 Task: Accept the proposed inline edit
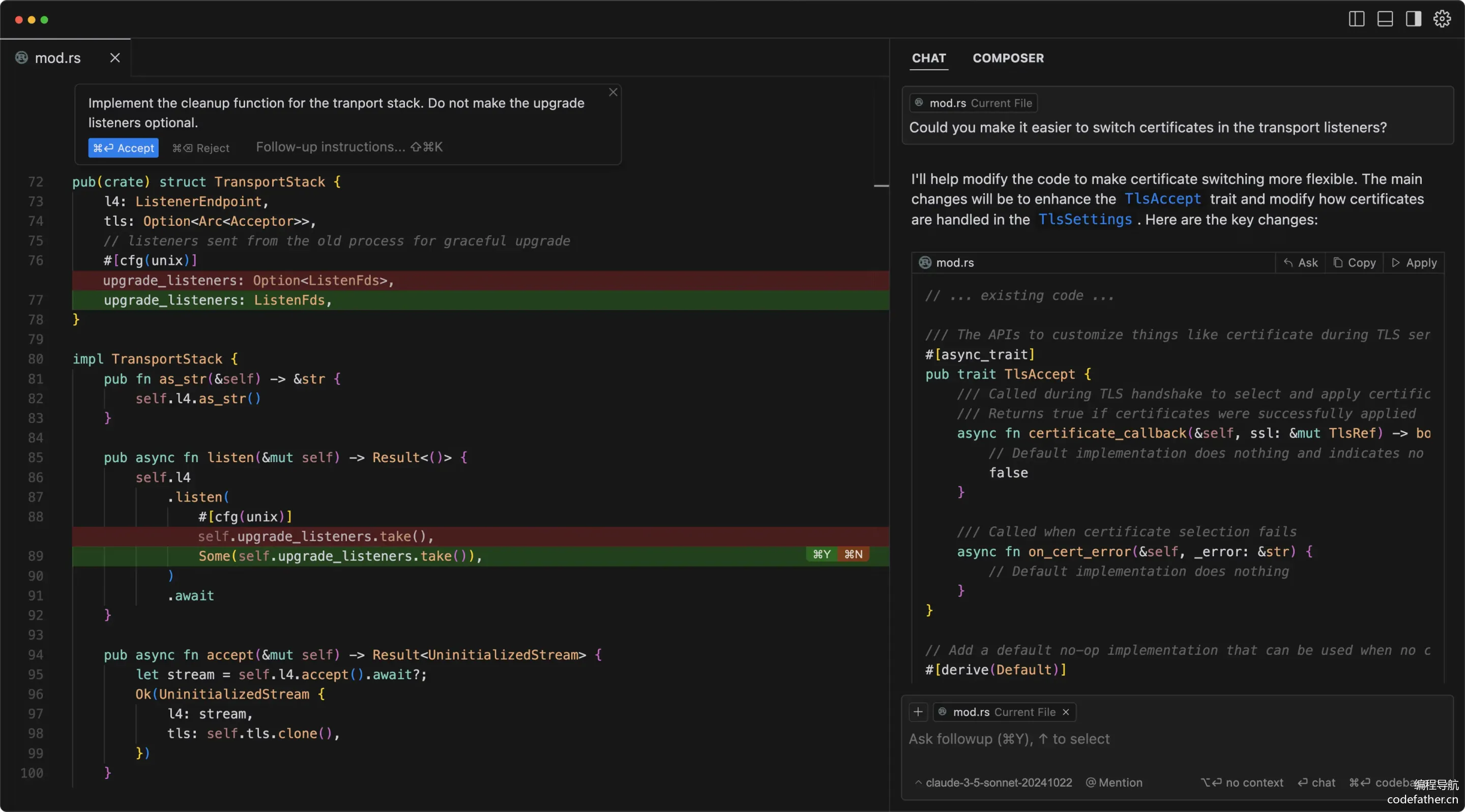click(x=124, y=148)
